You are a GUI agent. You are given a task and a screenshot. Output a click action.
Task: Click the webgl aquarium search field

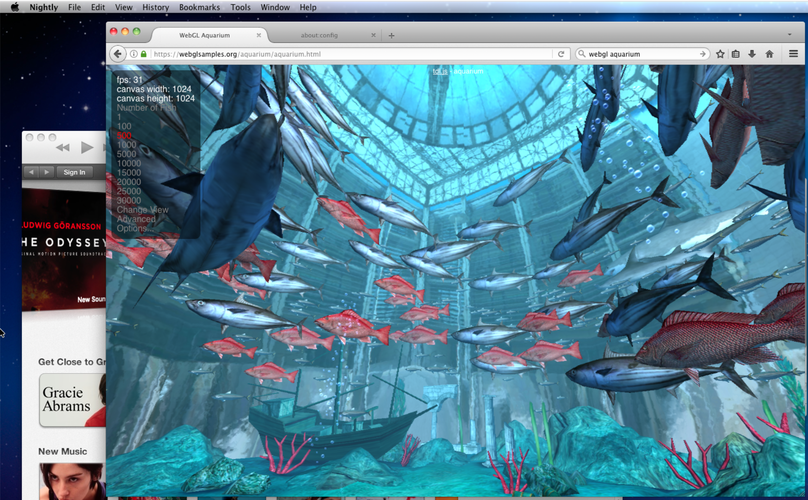(642, 54)
